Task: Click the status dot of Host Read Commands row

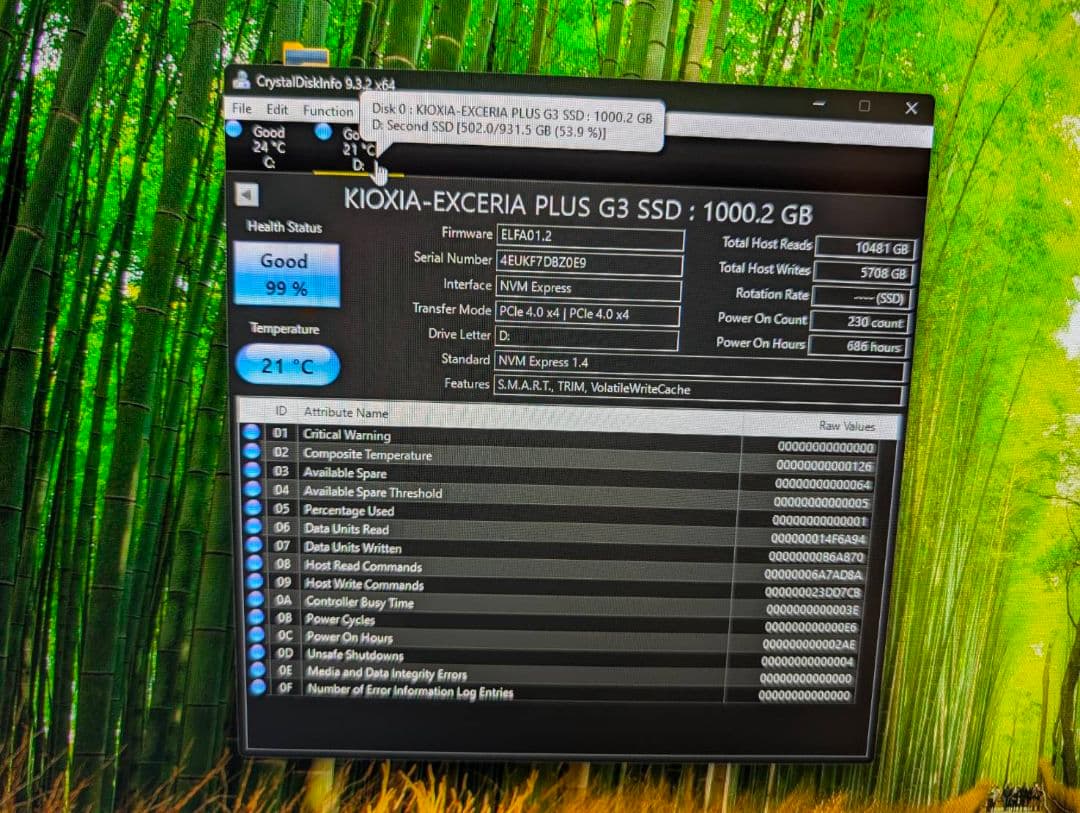Action: (255, 562)
